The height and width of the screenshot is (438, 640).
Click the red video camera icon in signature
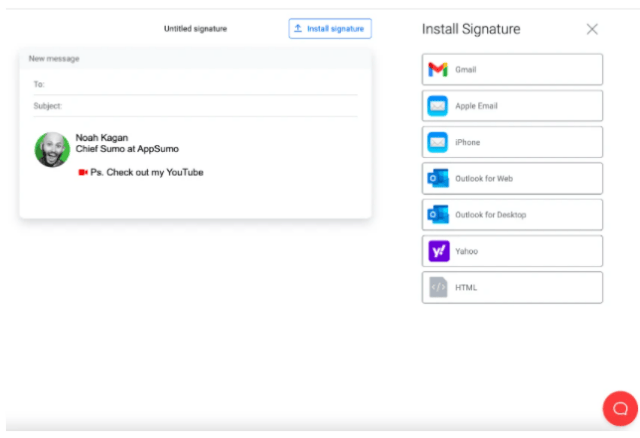83,172
